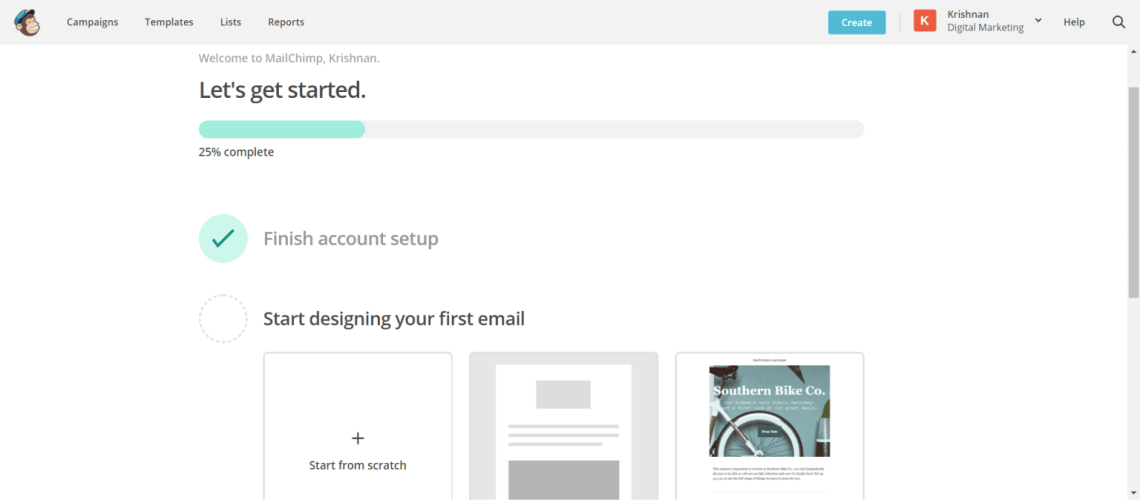1140x500 pixels.
Task: Open the Templates menu
Action: click(x=169, y=22)
